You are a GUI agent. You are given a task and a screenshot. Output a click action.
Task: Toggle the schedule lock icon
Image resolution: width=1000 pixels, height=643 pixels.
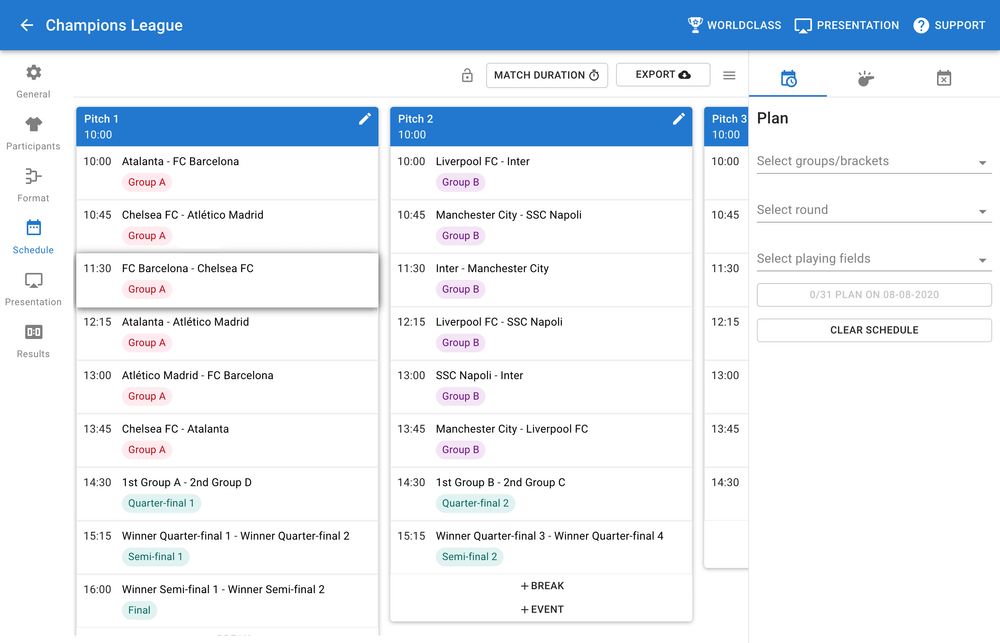click(467, 75)
